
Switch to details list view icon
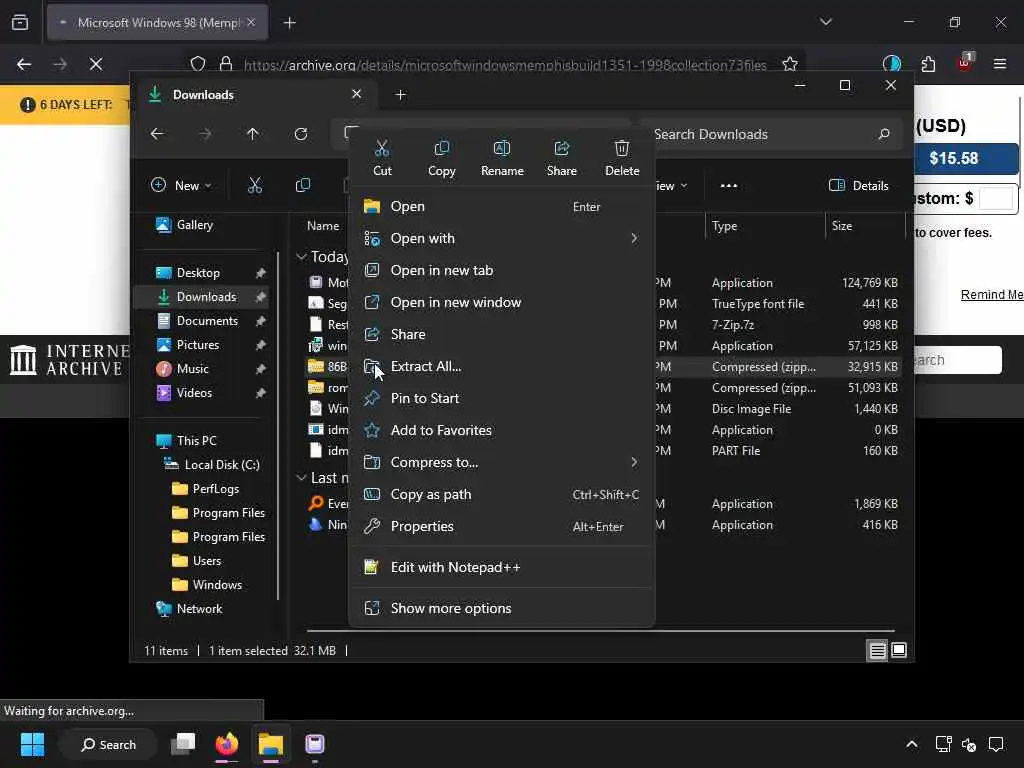click(877, 650)
